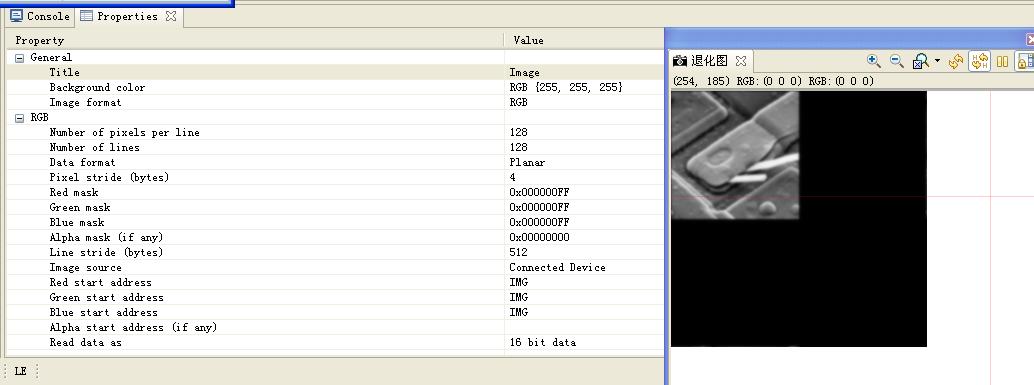Select the Properties tab
This screenshot has width=1034, height=385.
click(x=127, y=16)
